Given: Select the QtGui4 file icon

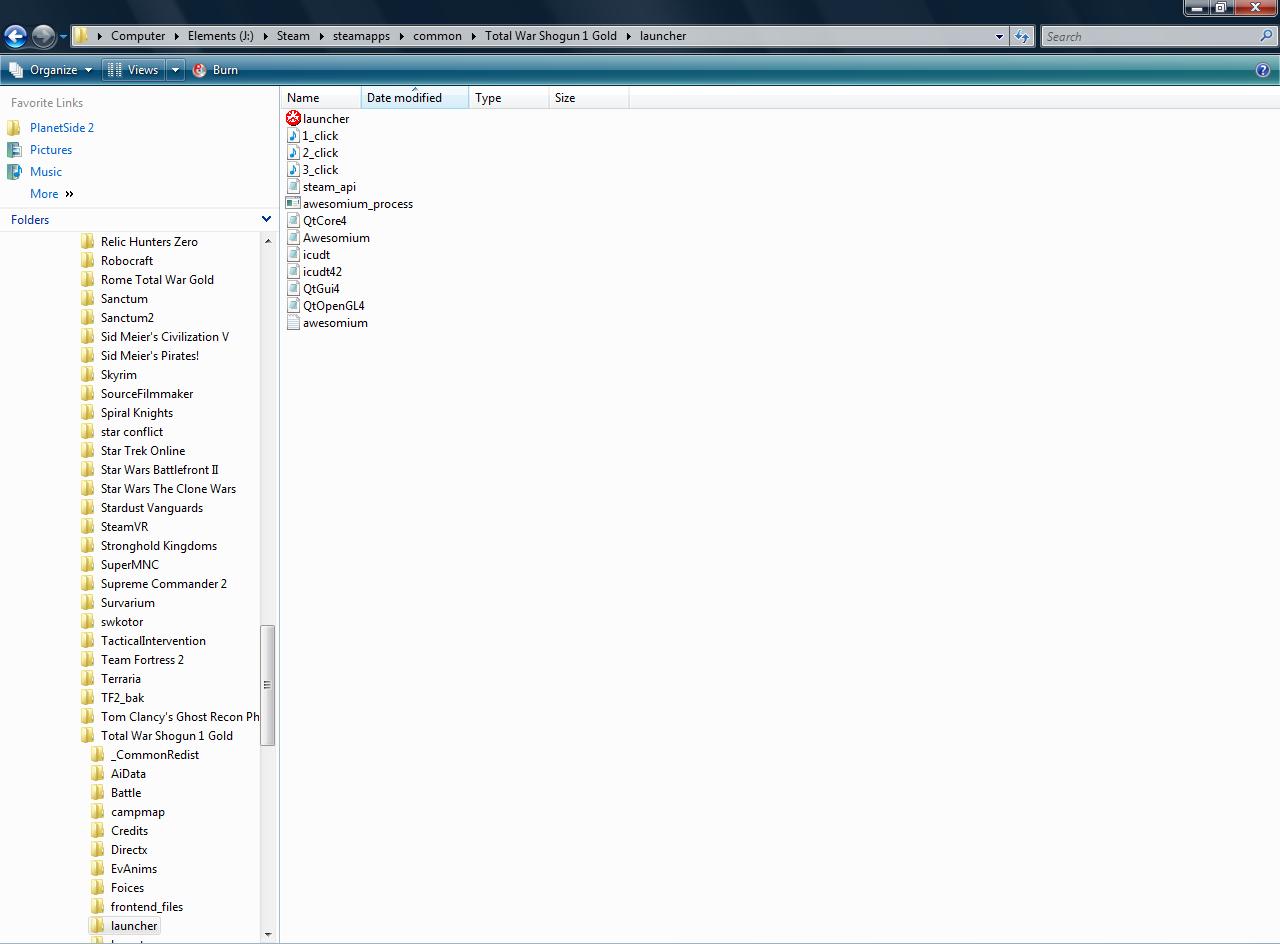Looking at the screenshot, I should [293, 289].
